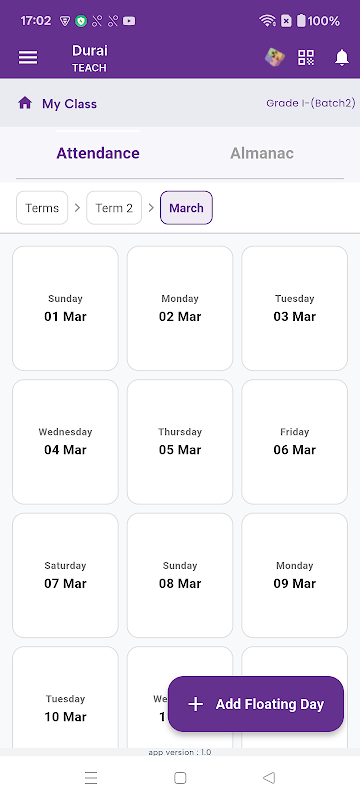Viewport: 360px width, 800px height.
Task: Tap the home icon beside My Class
Action: [x=25, y=104]
